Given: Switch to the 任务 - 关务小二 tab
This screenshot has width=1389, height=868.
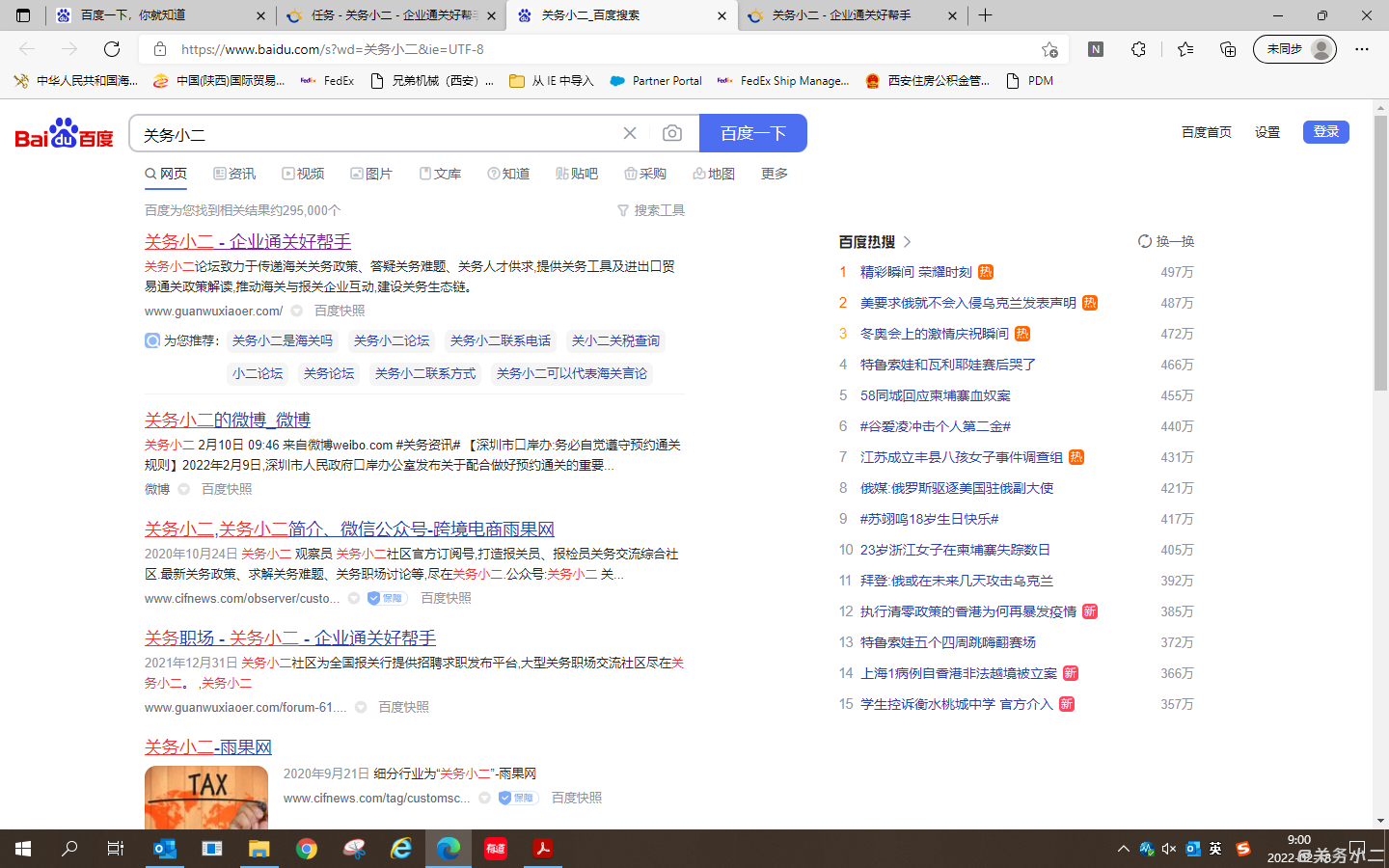Looking at the screenshot, I should [394, 15].
